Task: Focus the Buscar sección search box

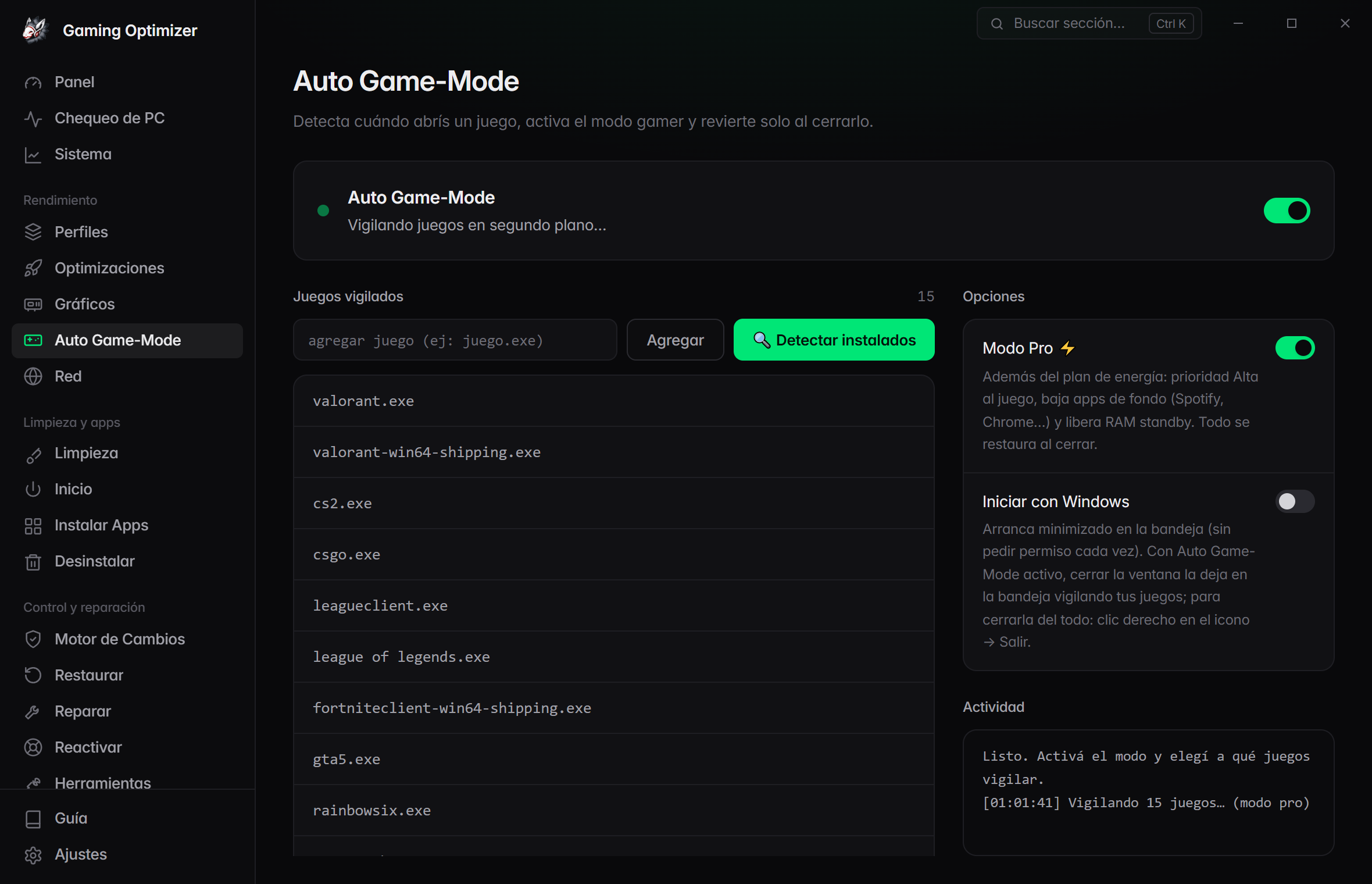Action: pyautogui.click(x=1089, y=23)
